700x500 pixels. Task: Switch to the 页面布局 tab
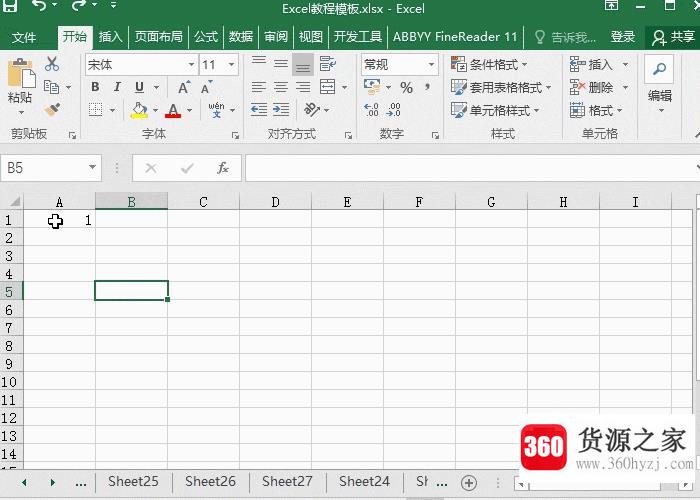click(x=158, y=37)
